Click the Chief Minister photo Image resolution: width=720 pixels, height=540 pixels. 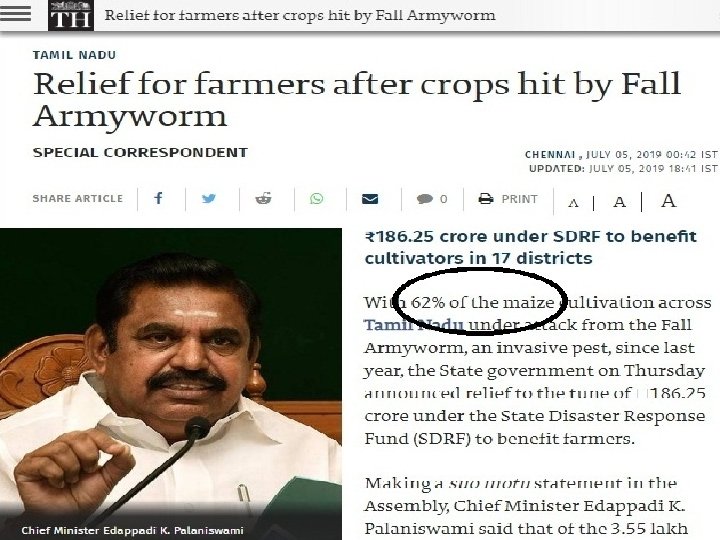pyautogui.click(x=171, y=384)
